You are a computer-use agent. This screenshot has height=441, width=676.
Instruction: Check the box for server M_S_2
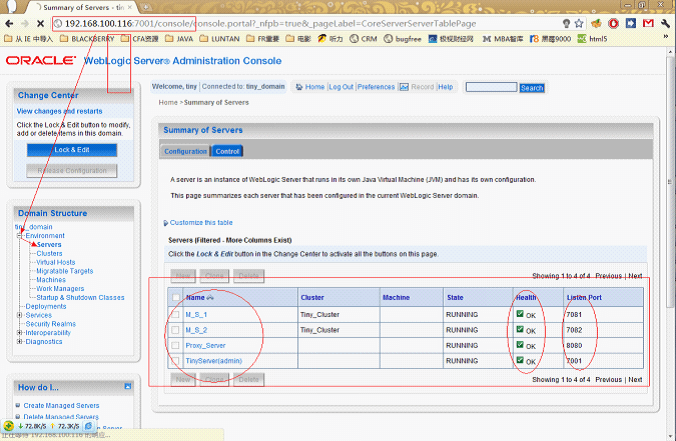pos(175,330)
